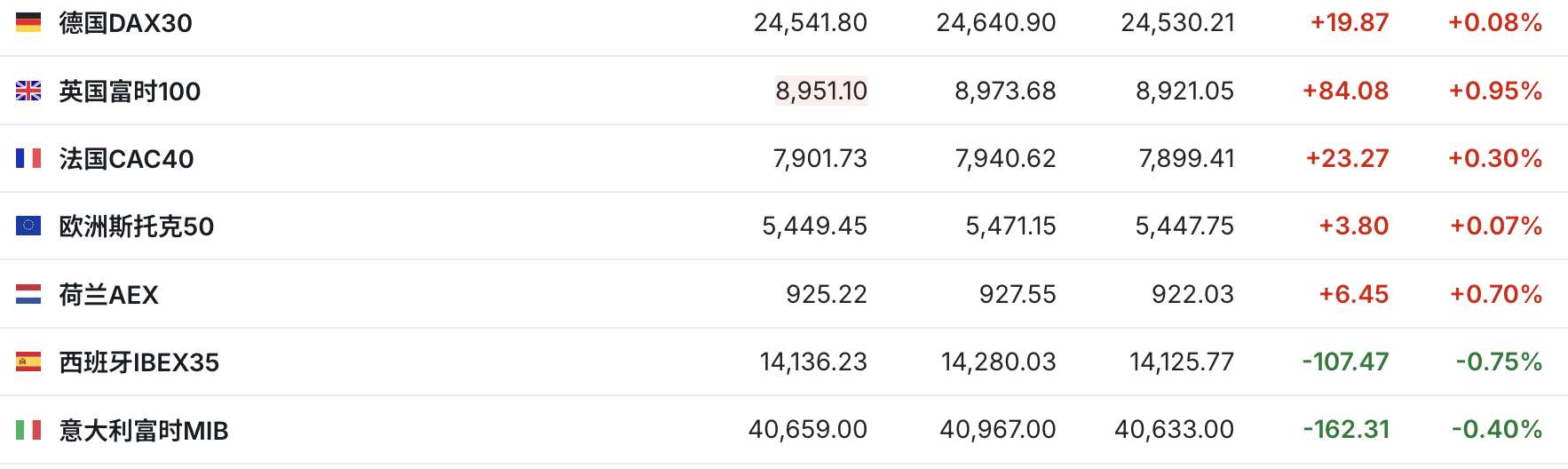The image size is (1568, 469).
Task: Open the 法国CAC40 index page
Action: [126, 159]
